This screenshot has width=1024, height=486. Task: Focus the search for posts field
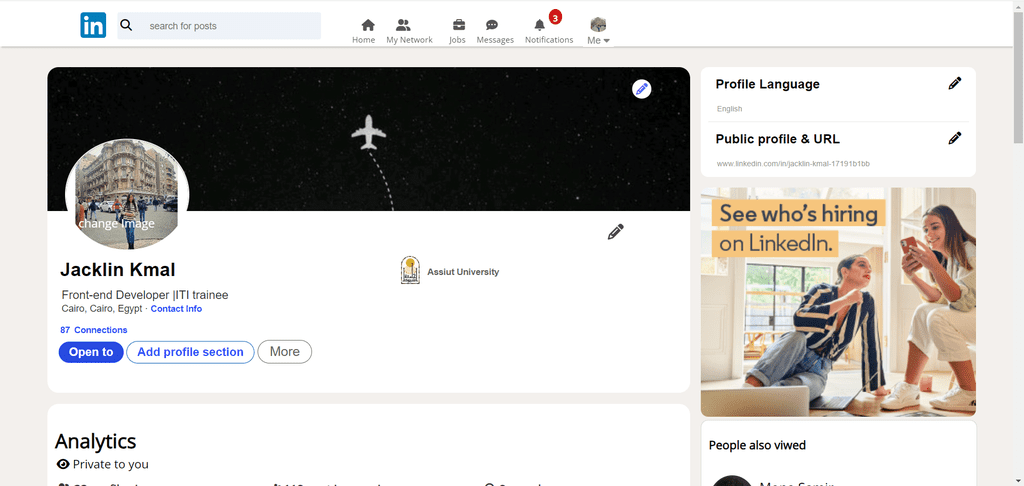click(x=219, y=26)
